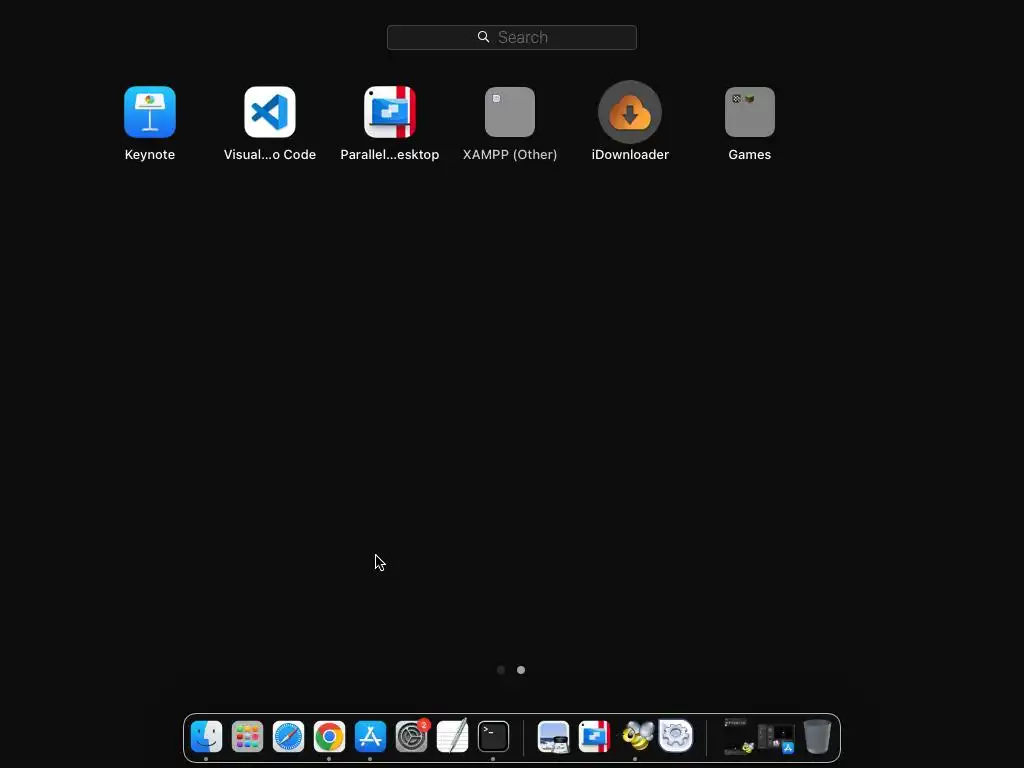Switch to the first Launchpad page dot
The width and height of the screenshot is (1024, 768).
[x=501, y=670]
